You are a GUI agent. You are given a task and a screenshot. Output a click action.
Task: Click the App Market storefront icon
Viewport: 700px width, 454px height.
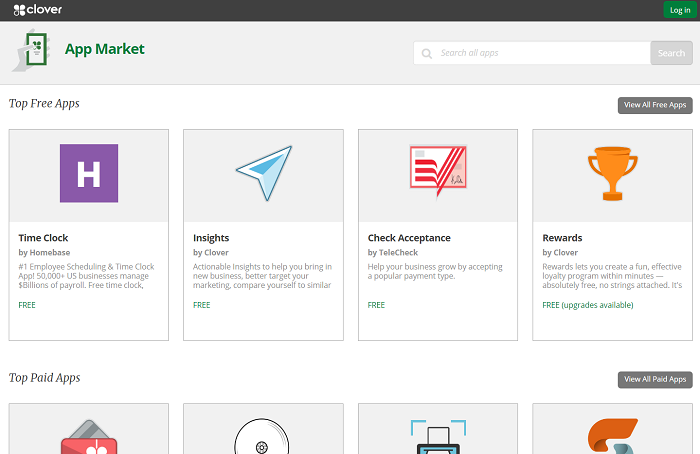[33, 51]
